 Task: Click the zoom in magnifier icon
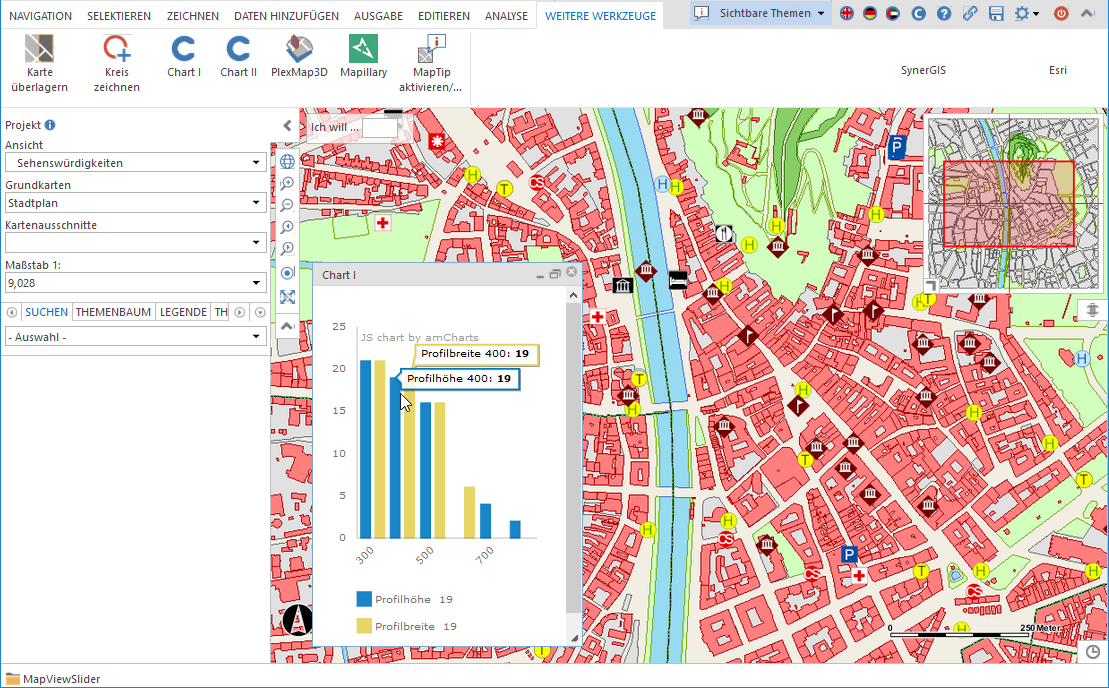coord(287,184)
